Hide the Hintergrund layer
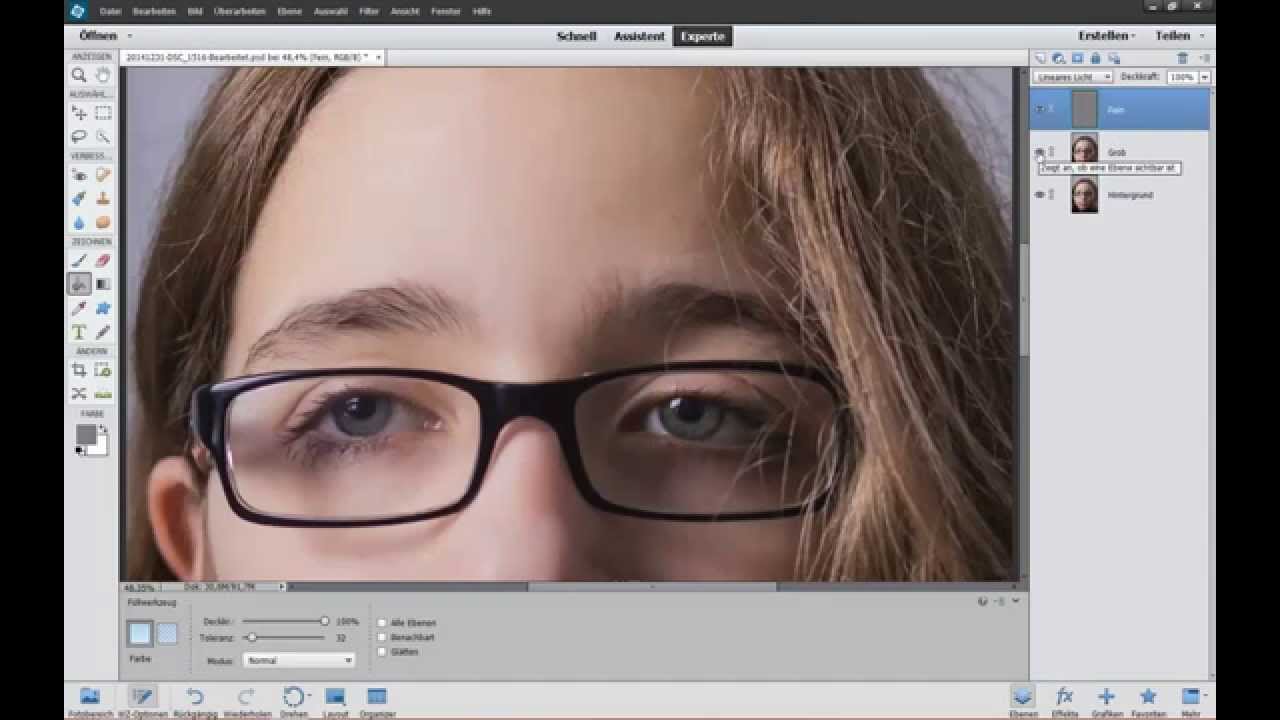 coord(1039,195)
